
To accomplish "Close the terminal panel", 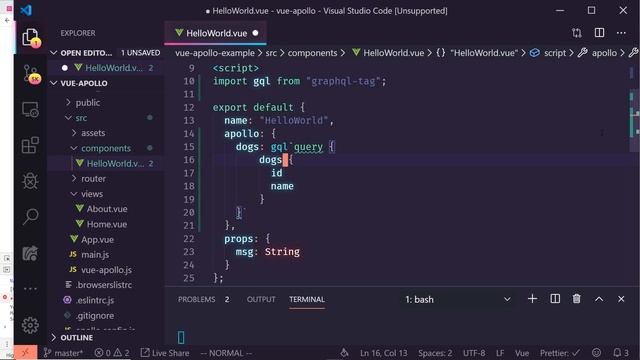I will (x=621, y=299).
